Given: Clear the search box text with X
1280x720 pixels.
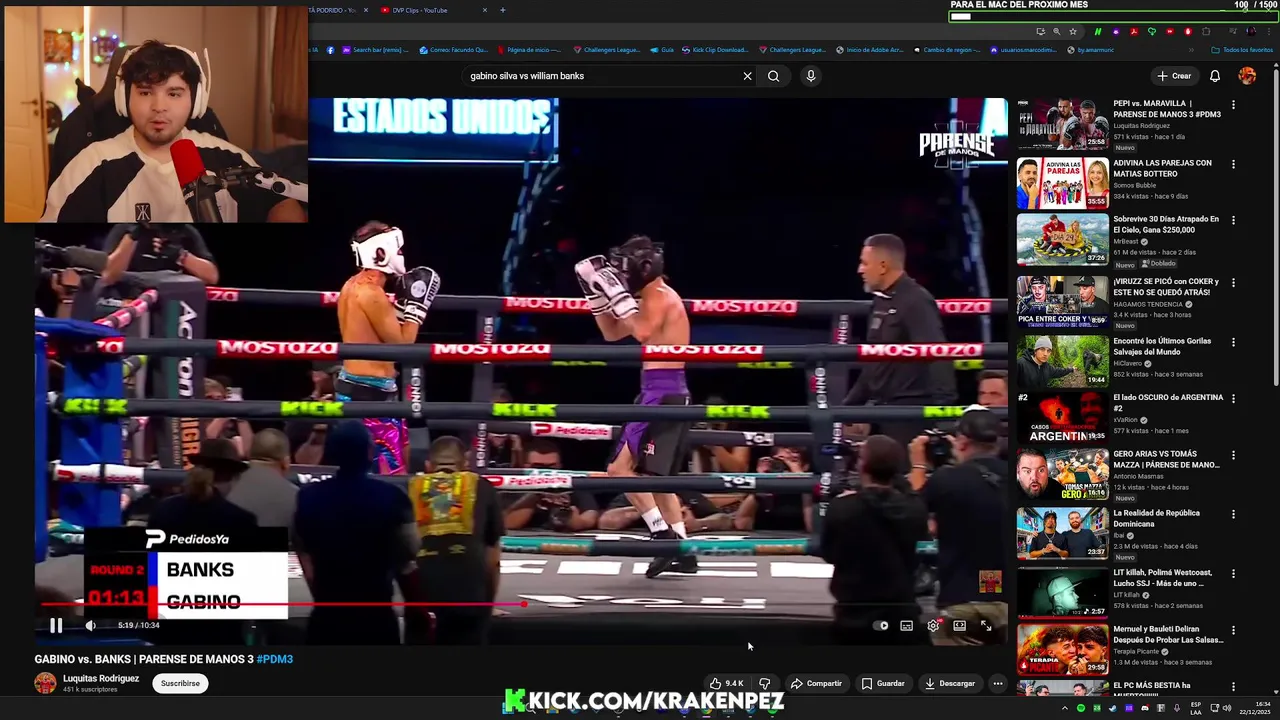Looking at the screenshot, I should click(x=747, y=76).
